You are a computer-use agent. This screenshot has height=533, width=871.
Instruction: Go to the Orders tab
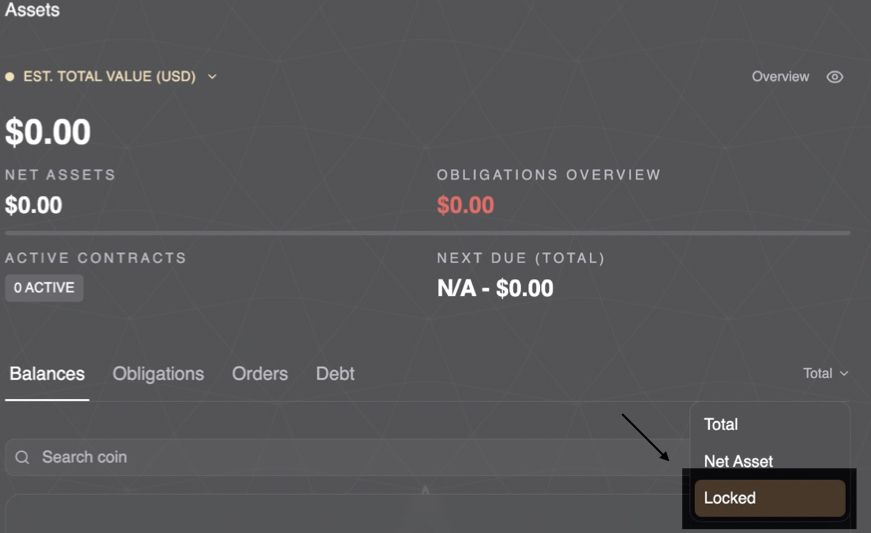click(260, 374)
